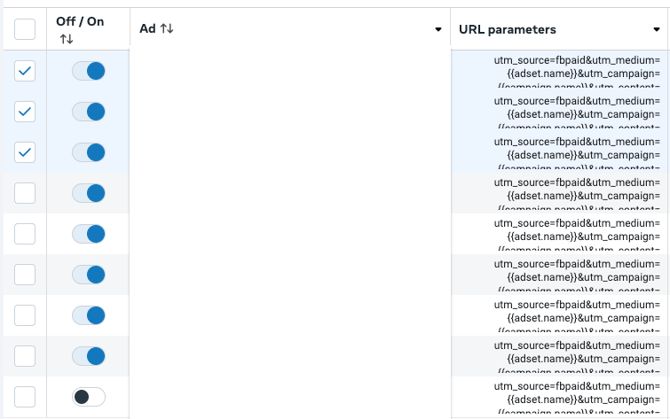This screenshot has height=419, width=670.
Task: Turn off the first row's ad toggle
Action: pos(89,71)
